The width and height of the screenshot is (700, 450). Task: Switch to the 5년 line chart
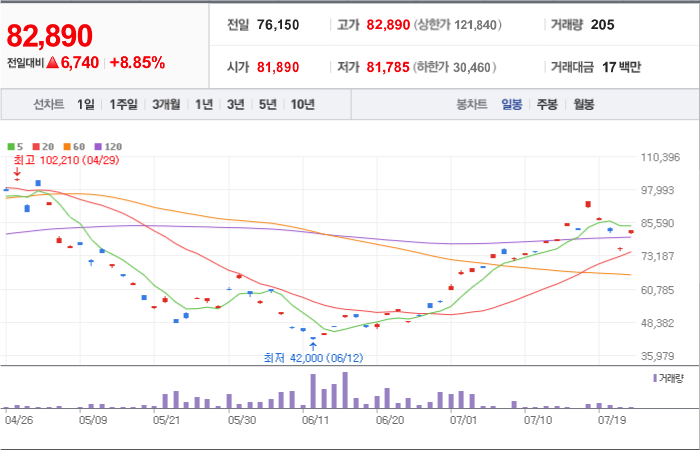point(268,104)
